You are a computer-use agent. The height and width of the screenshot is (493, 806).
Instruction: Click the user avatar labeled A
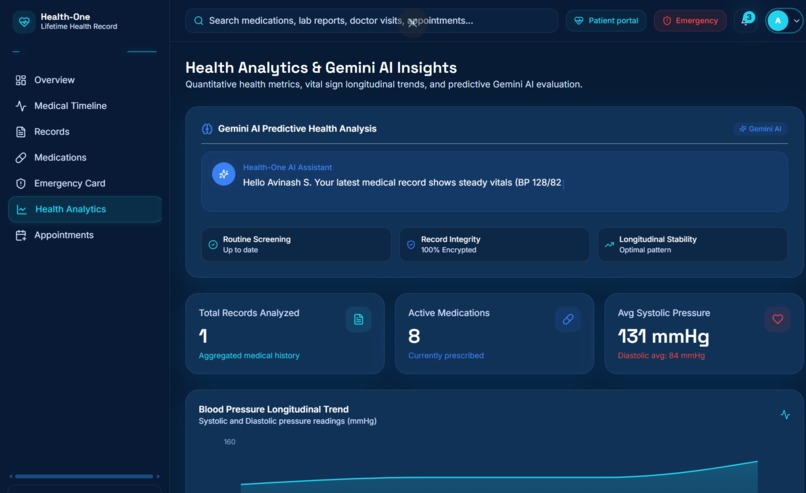click(x=778, y=21)
